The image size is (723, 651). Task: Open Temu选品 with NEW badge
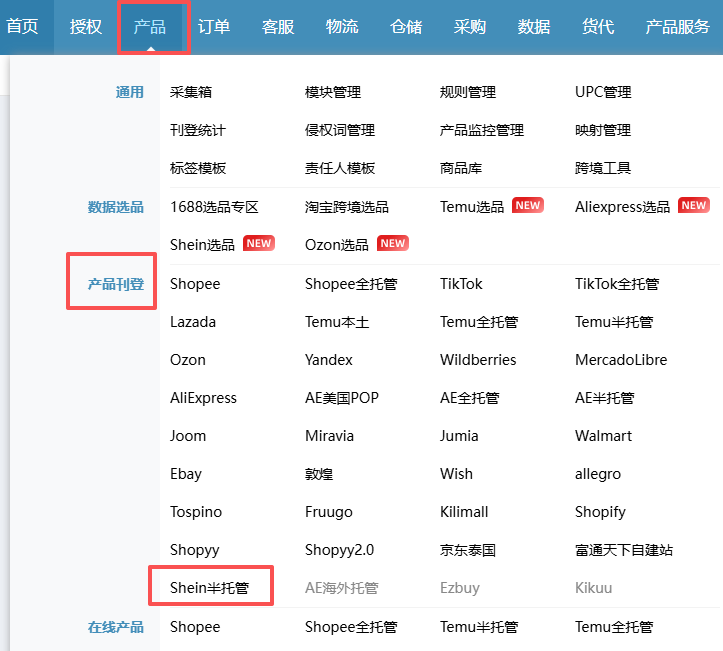coord(472,207)
